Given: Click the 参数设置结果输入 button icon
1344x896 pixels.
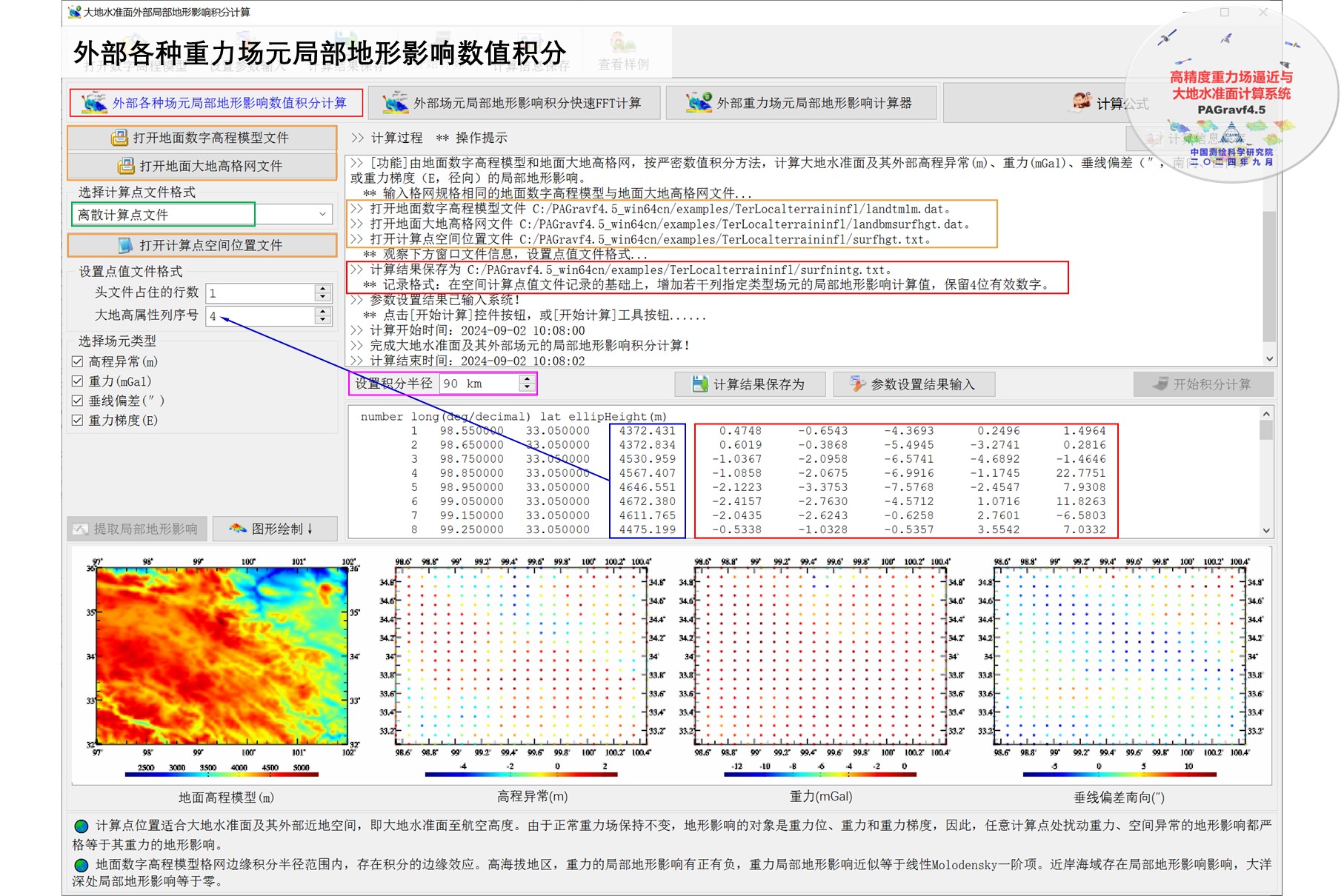Looking at the screenshot, I should [x=857, y=384].
